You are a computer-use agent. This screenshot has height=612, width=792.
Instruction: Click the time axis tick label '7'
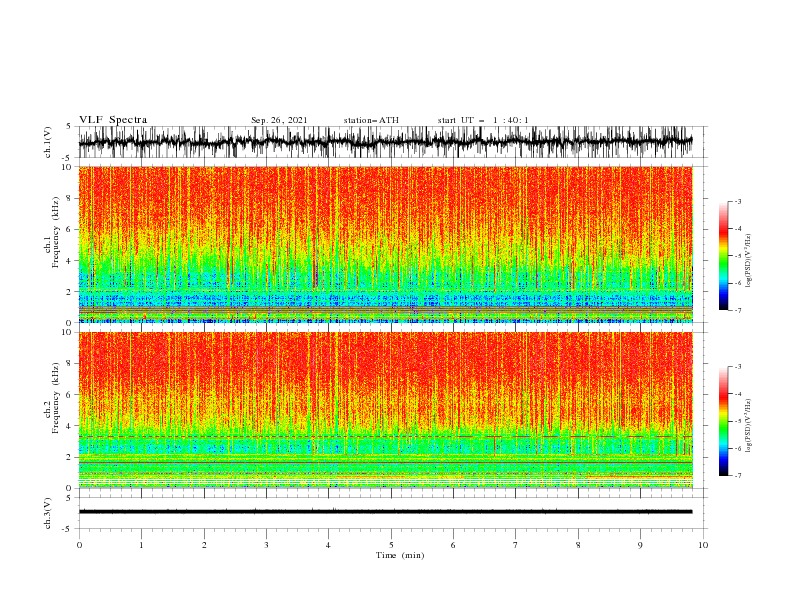(x=515, y=545)
